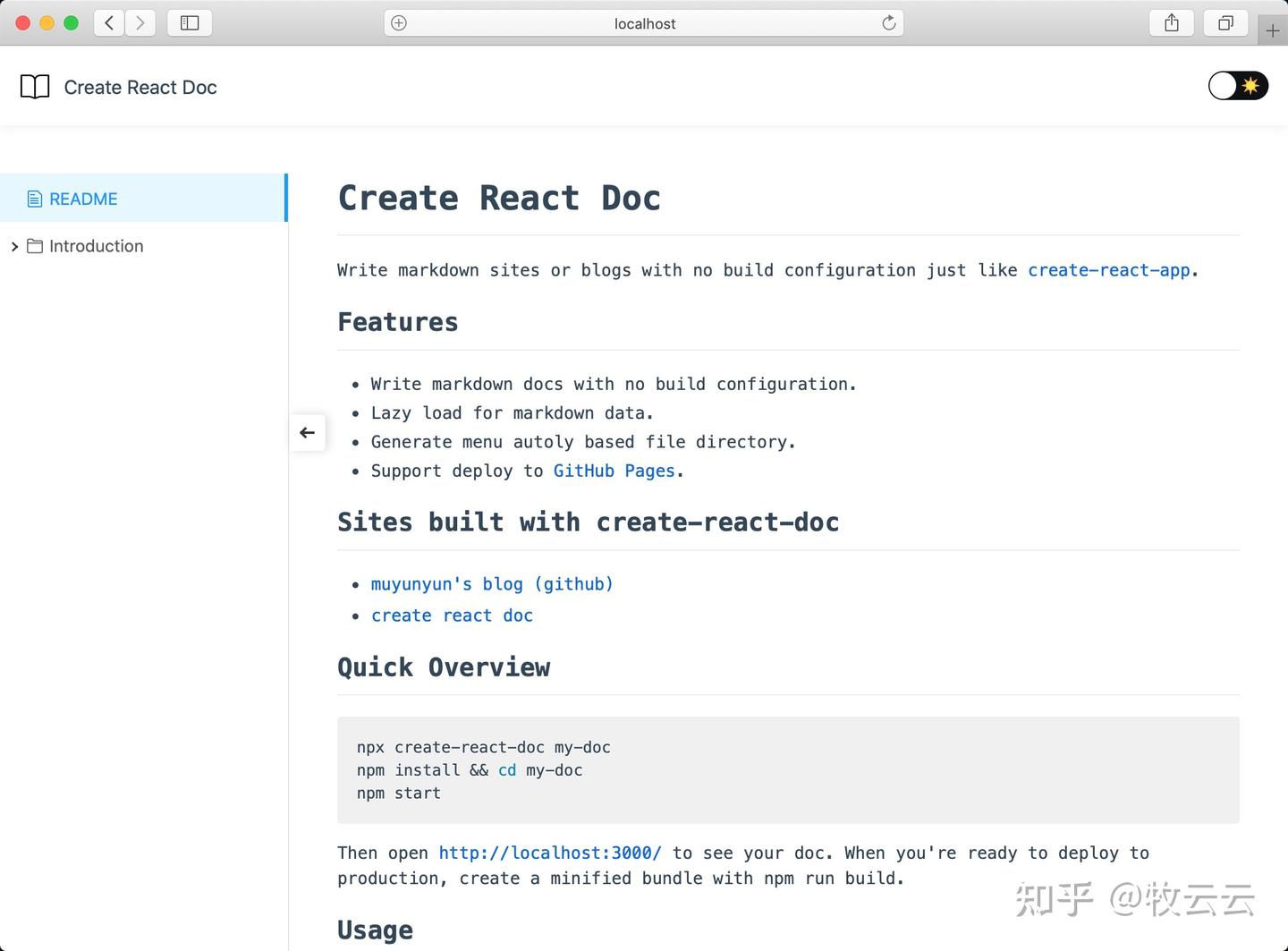Open a new Safari tab with the plus icon
Image resolution: width=1288 pixels, height=951 pixels.
coord(1274,30)
